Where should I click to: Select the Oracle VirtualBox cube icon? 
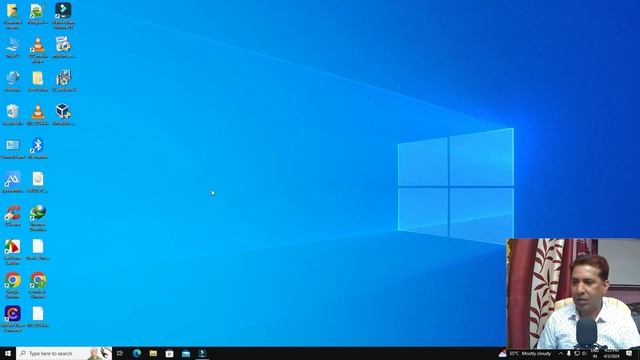tap(63, 114)
